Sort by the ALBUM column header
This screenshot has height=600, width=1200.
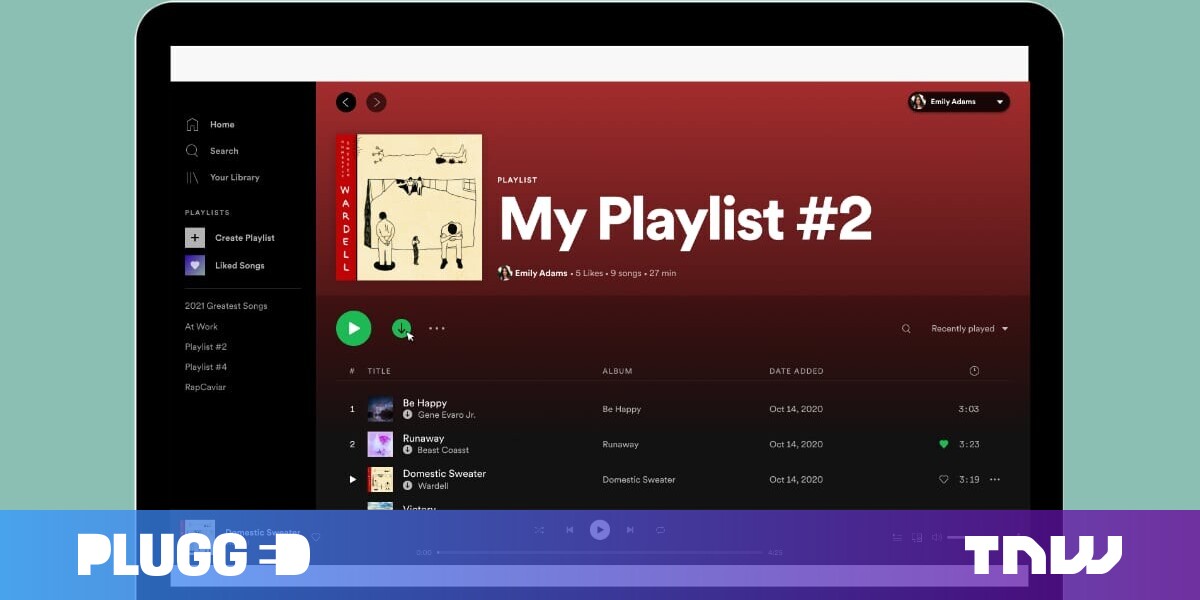point(616,371)
